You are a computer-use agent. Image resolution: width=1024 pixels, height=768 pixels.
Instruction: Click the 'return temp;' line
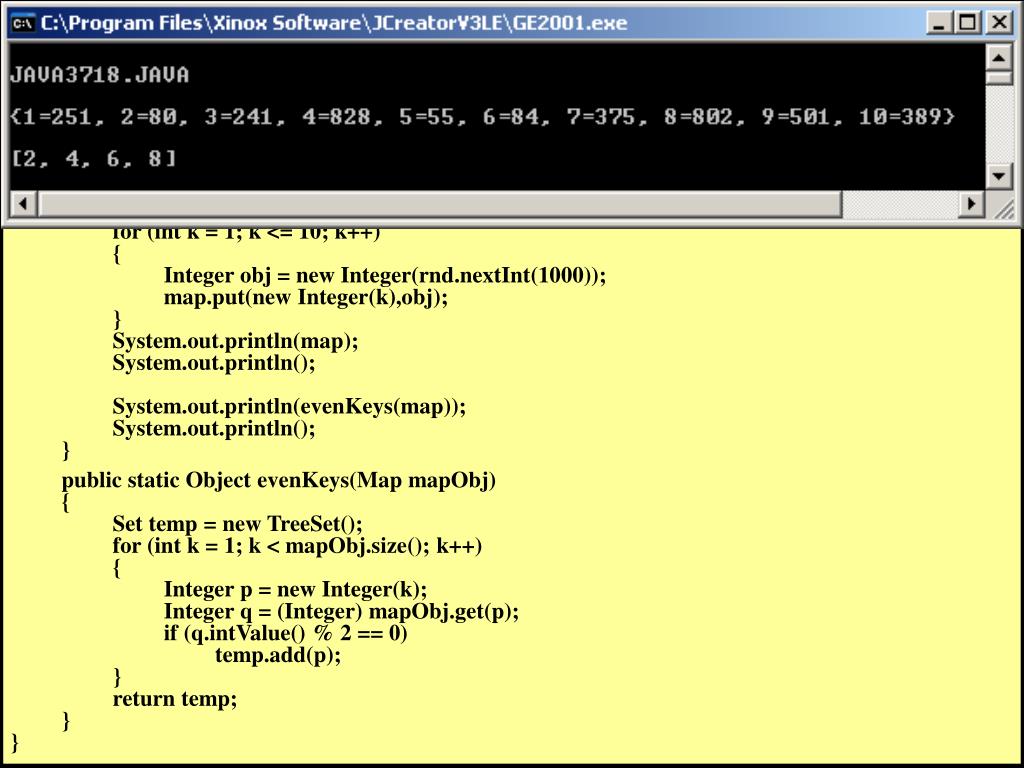pyautogui.click(x=174, y=699)
